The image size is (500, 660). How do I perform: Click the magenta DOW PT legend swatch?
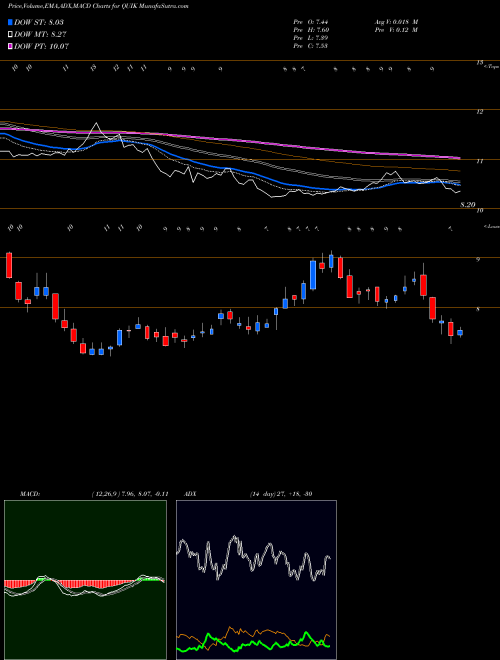10,46
